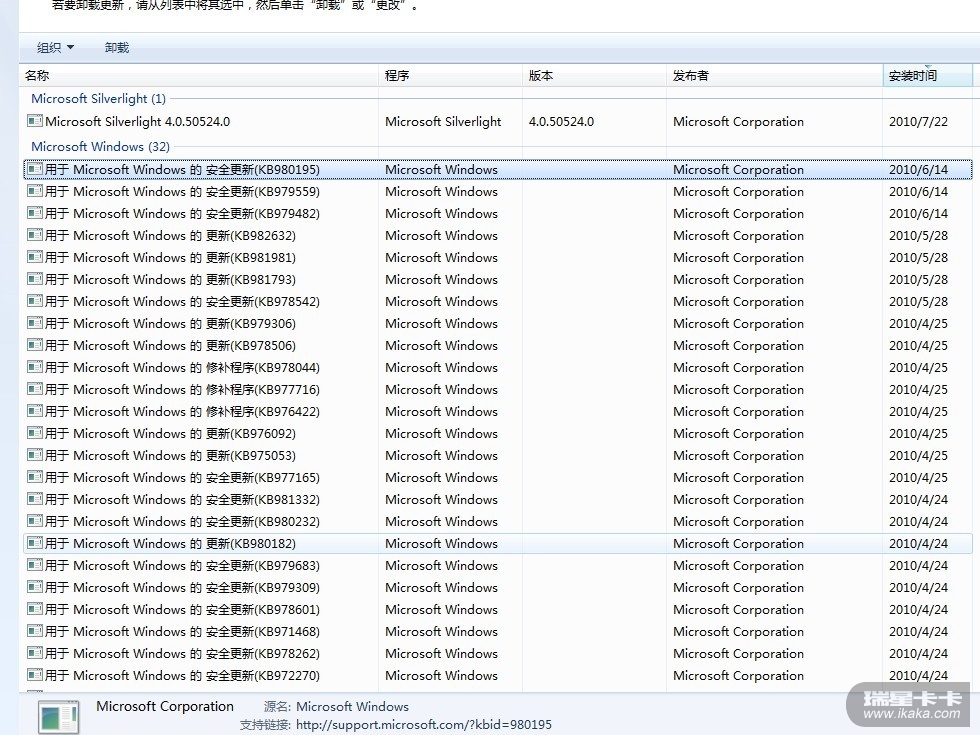Sort by 安装时间 column header
The width and height of the screenshot is (980, 735).
pos(928,76)
